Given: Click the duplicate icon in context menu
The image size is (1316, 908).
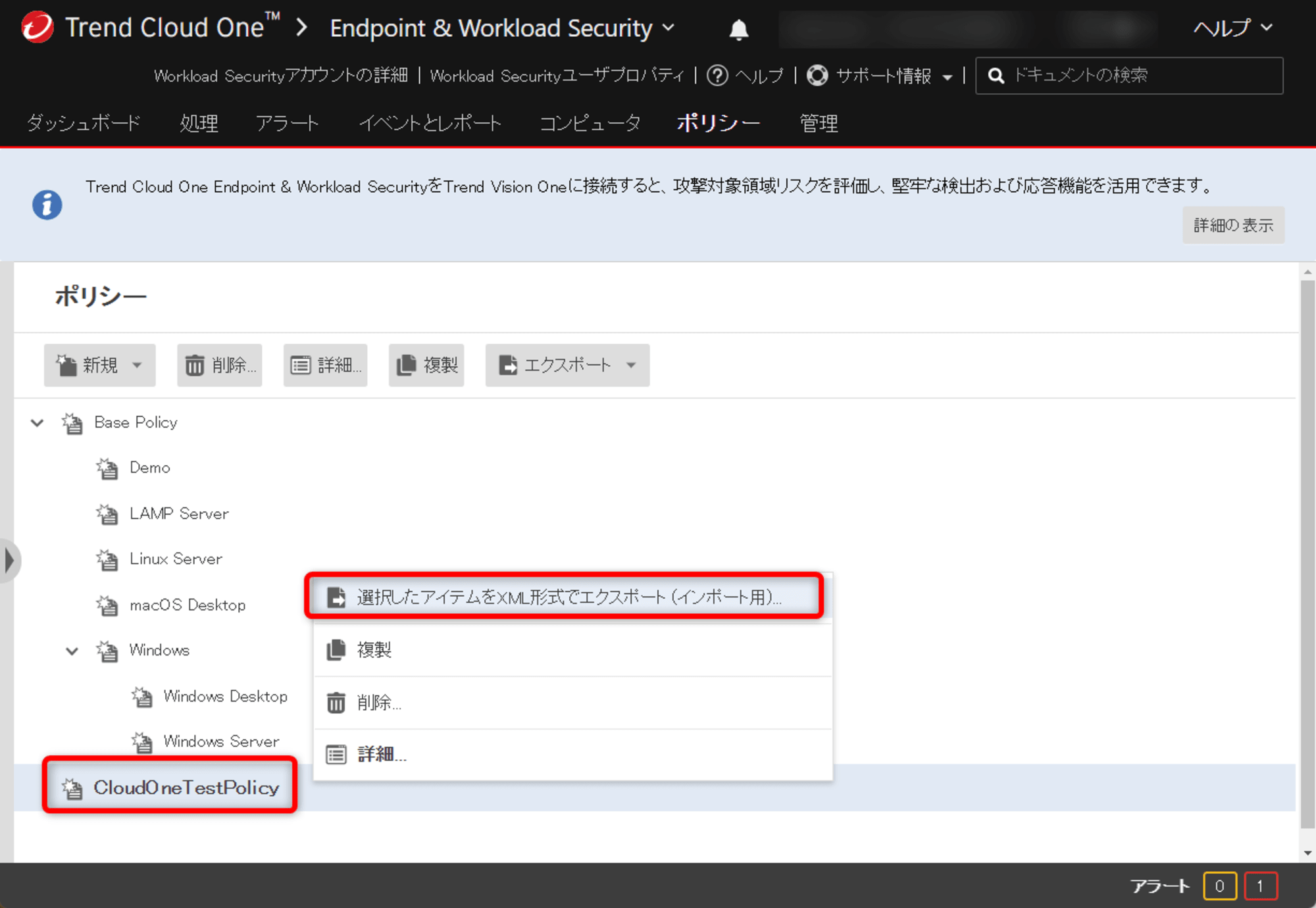Looking at the screenshot, I should point(336,649).
